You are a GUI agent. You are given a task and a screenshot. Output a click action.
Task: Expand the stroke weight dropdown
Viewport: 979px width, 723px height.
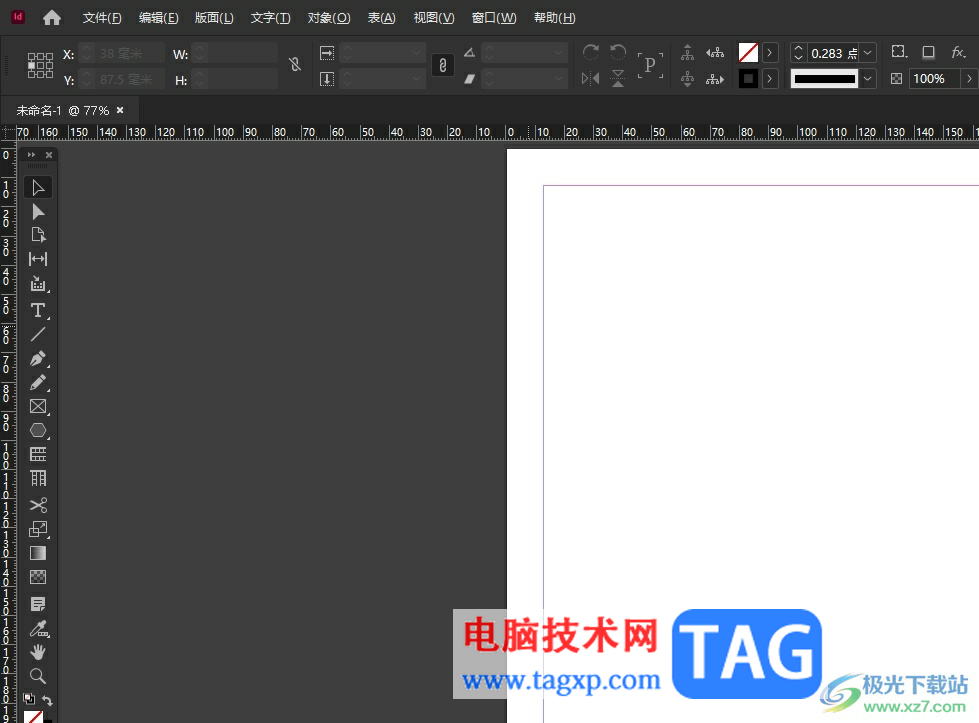[x=867, y=53]
